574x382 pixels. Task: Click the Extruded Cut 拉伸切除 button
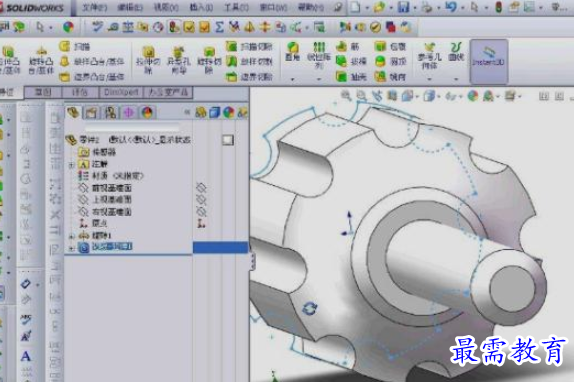pyautogui.click(x=148, y=60)
